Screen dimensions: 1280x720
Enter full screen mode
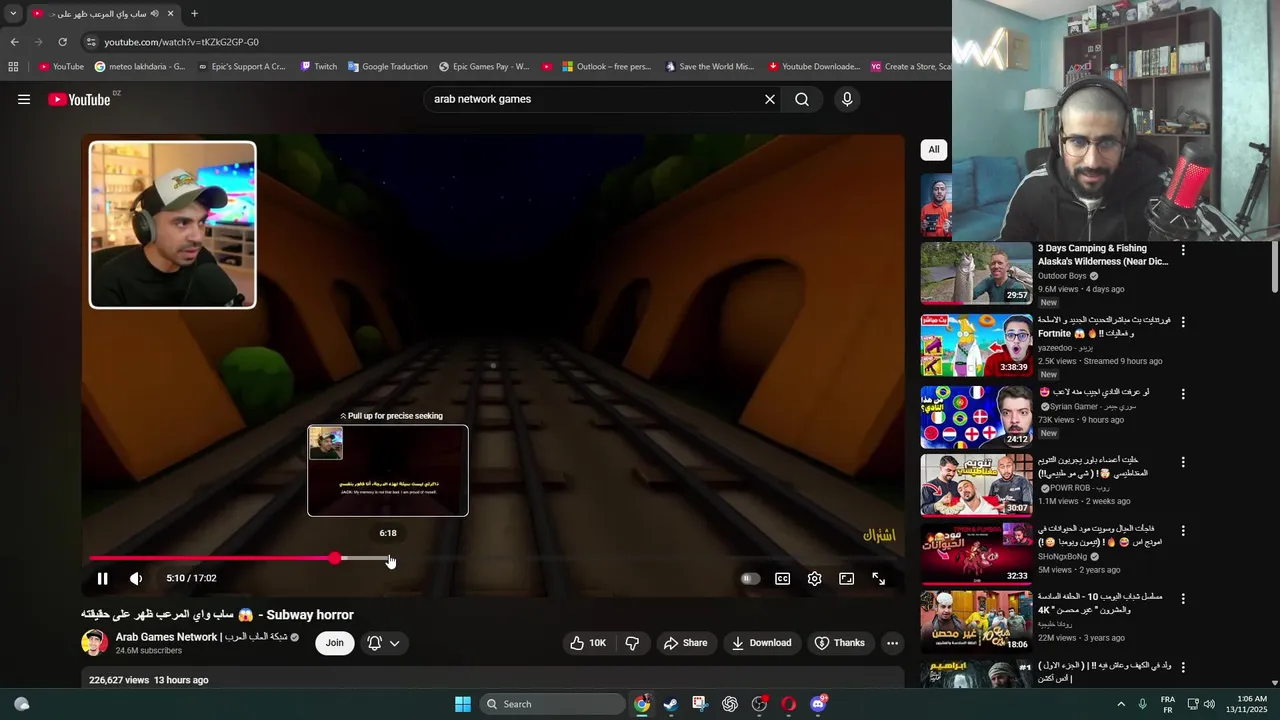879,578
